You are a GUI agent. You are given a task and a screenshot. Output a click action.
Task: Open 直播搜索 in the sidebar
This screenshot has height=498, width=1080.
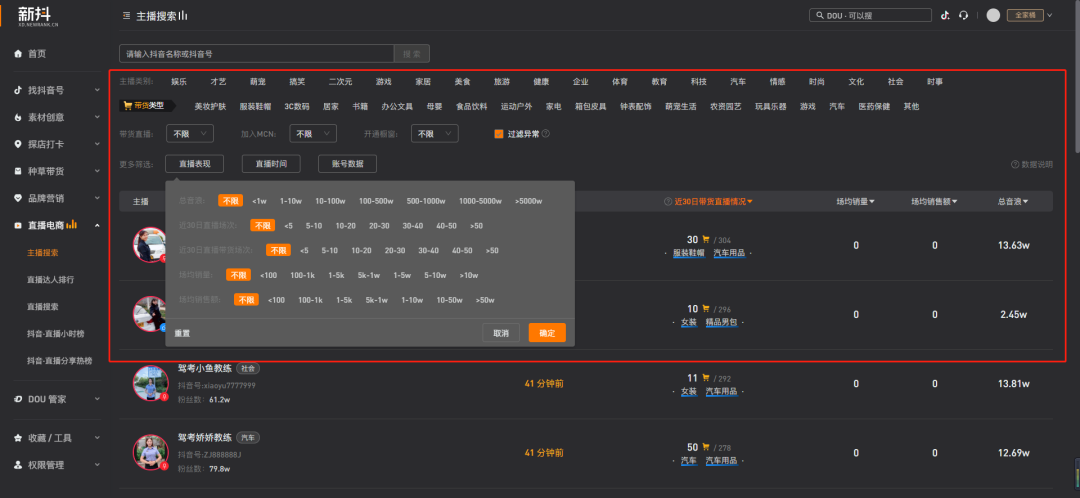[x=42, y=307]
